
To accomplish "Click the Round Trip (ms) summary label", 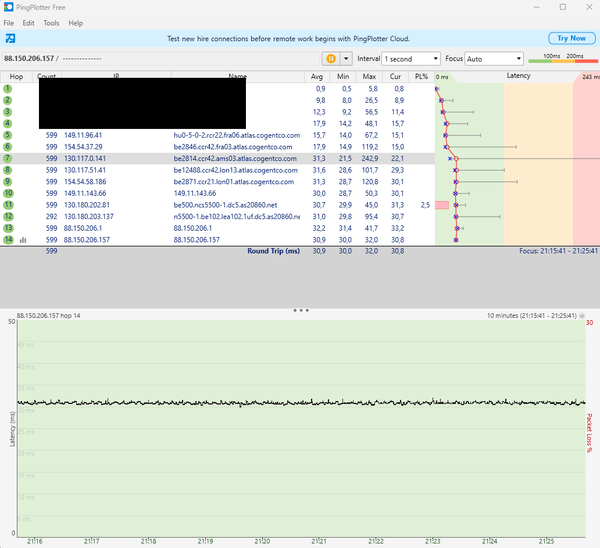I will pos(274,251).
